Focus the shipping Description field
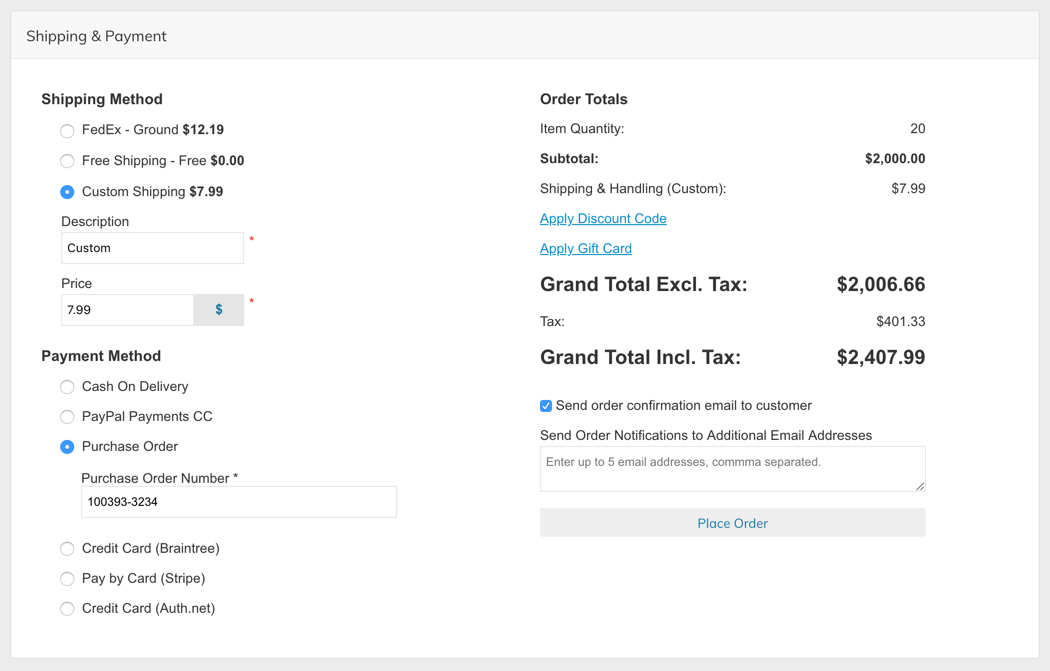 click(x=152, y=248)
